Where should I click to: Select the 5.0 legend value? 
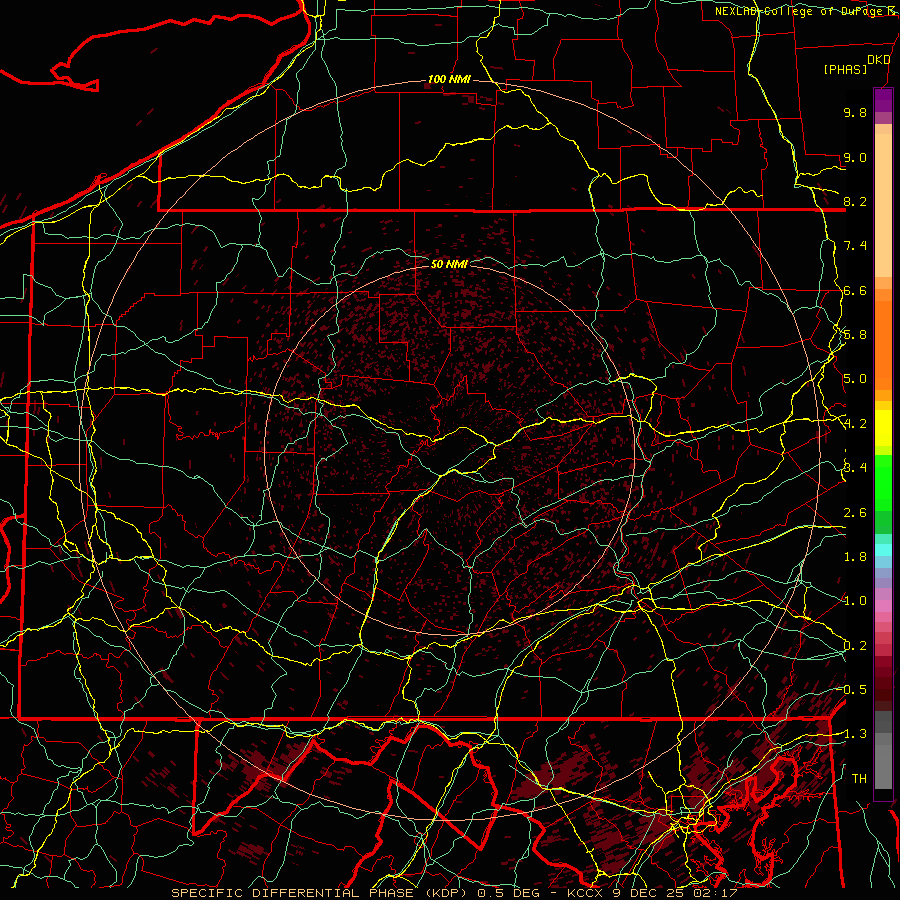pyautogui.click(x=855, y=379)
